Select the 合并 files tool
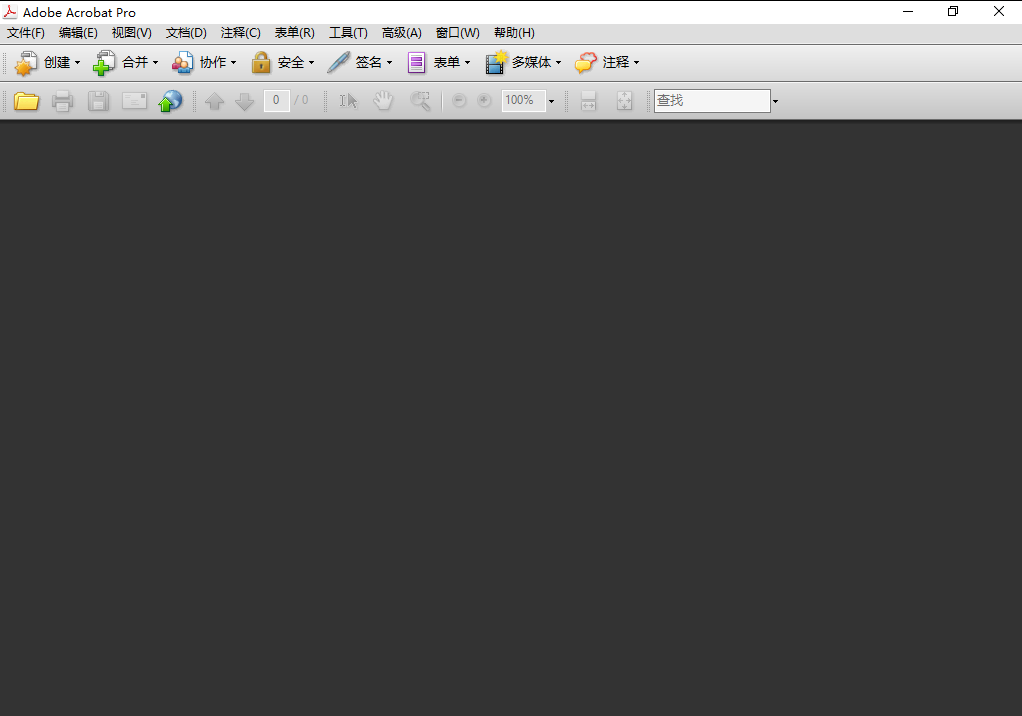Image resolution: width=1022 pixels, height=716 pixels. click(x=133, y=62)
